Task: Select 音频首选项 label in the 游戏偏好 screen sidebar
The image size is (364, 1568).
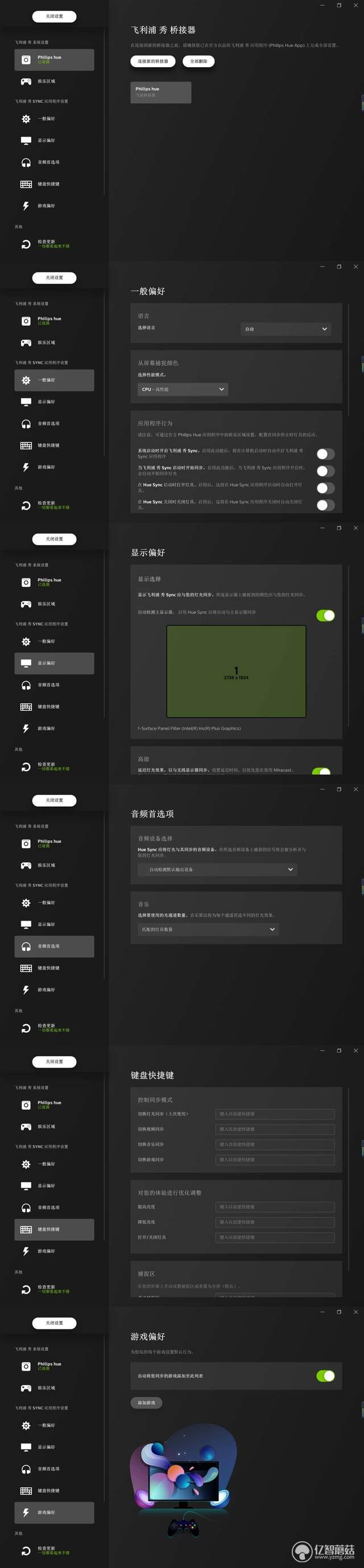Action: [x=48, y=1470]
